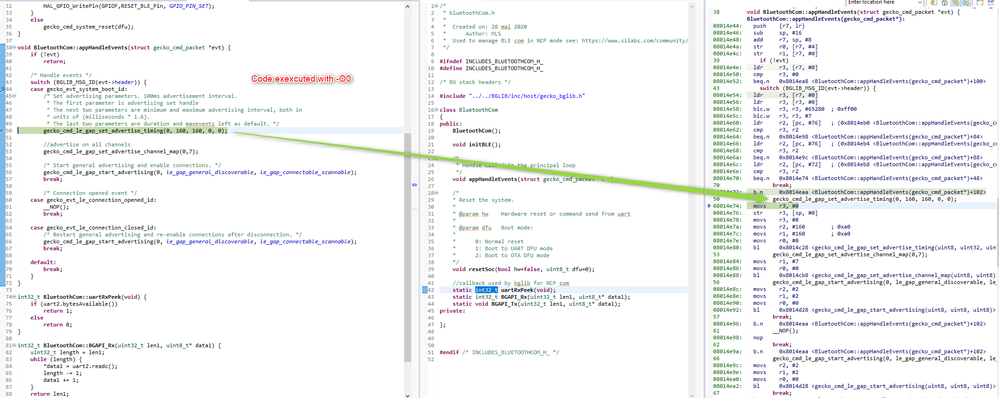Collapse the header comment at line 1 of bluetoothCom.h

pos(436,5)
